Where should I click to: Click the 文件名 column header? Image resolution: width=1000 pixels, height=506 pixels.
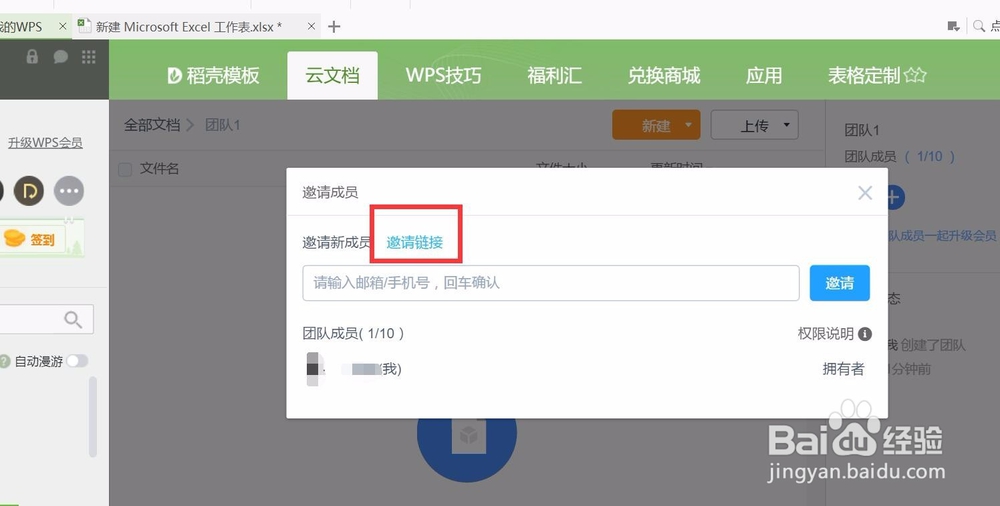159,169
